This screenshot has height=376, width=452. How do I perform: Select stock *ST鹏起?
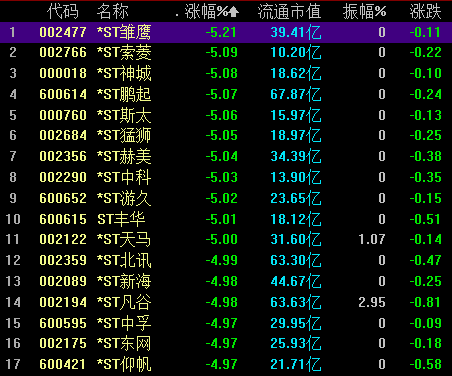[x=124, y=94]
